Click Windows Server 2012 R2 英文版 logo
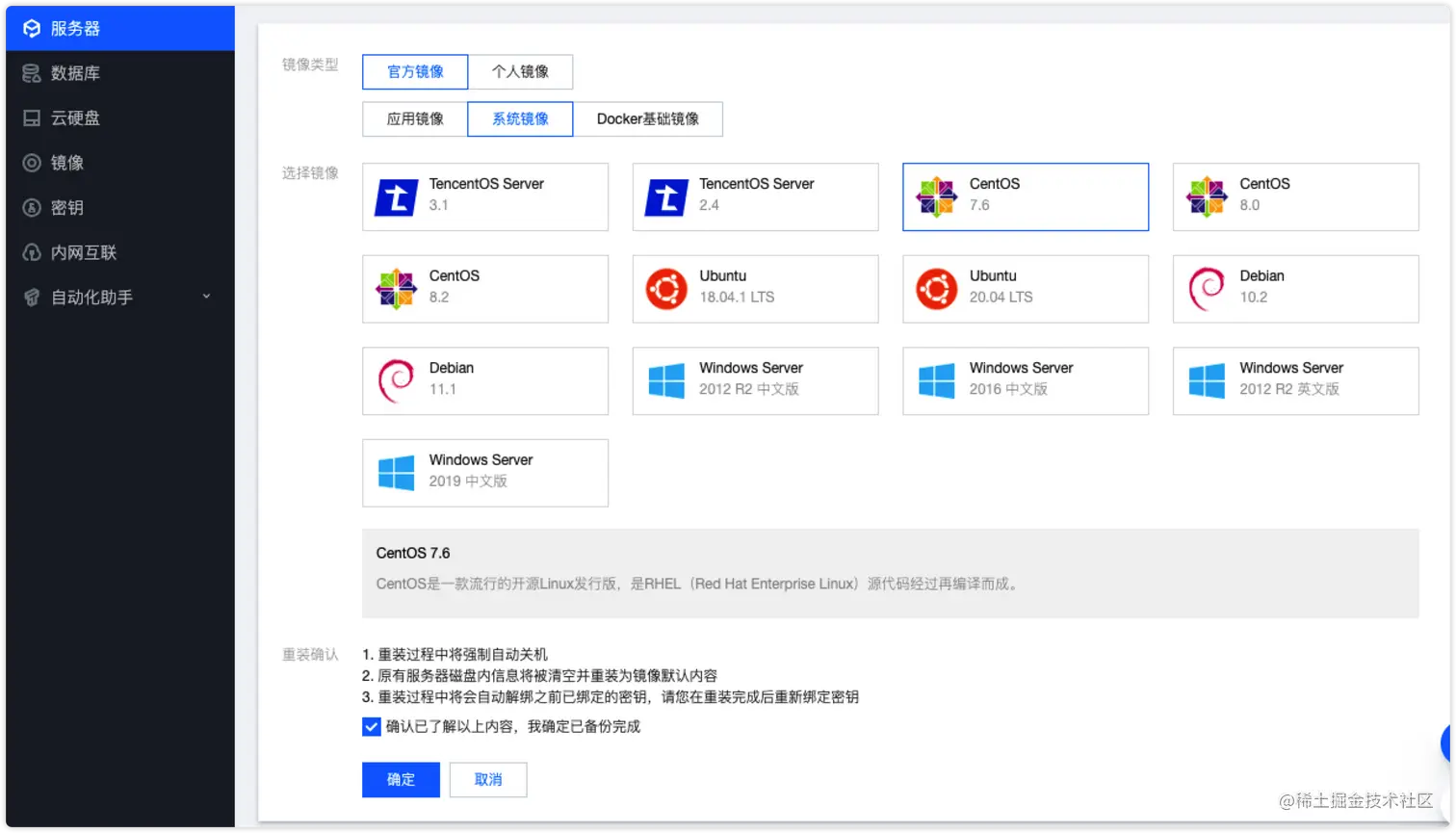The image size is (1456, 833). [1207, 381]
